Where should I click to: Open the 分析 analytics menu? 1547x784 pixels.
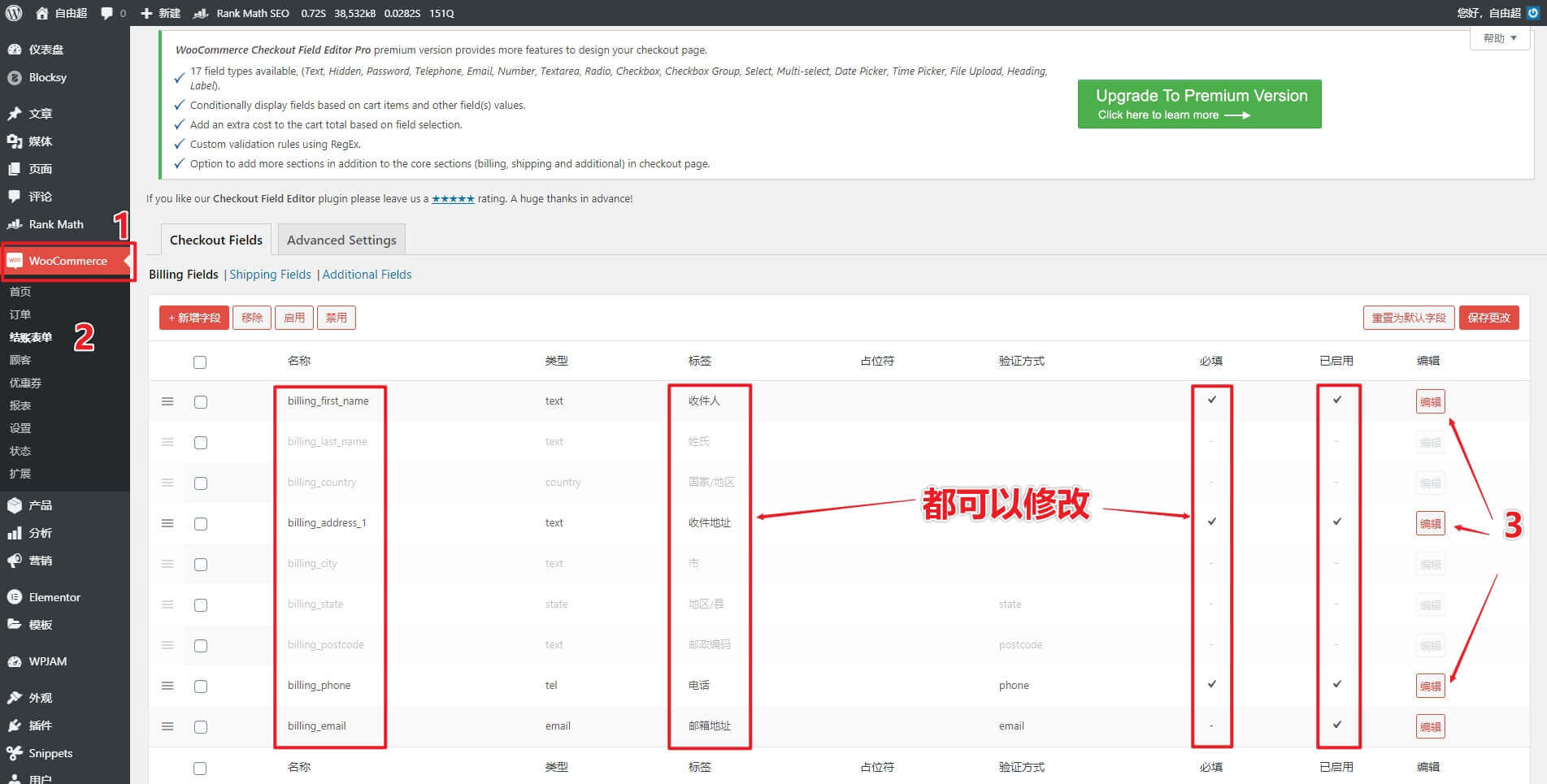41,533
